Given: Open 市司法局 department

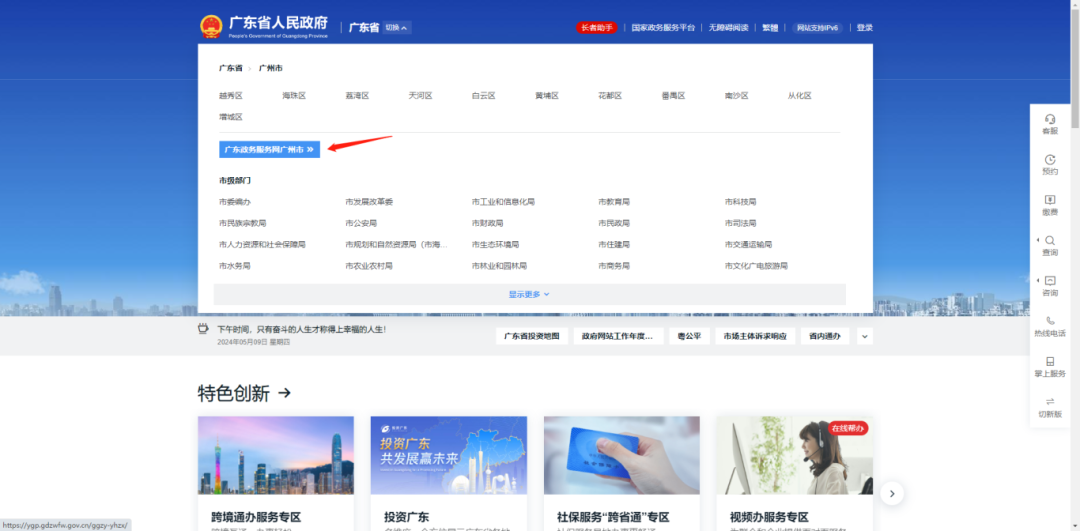Looking at the screenshot, I should (x=740, y=223).
